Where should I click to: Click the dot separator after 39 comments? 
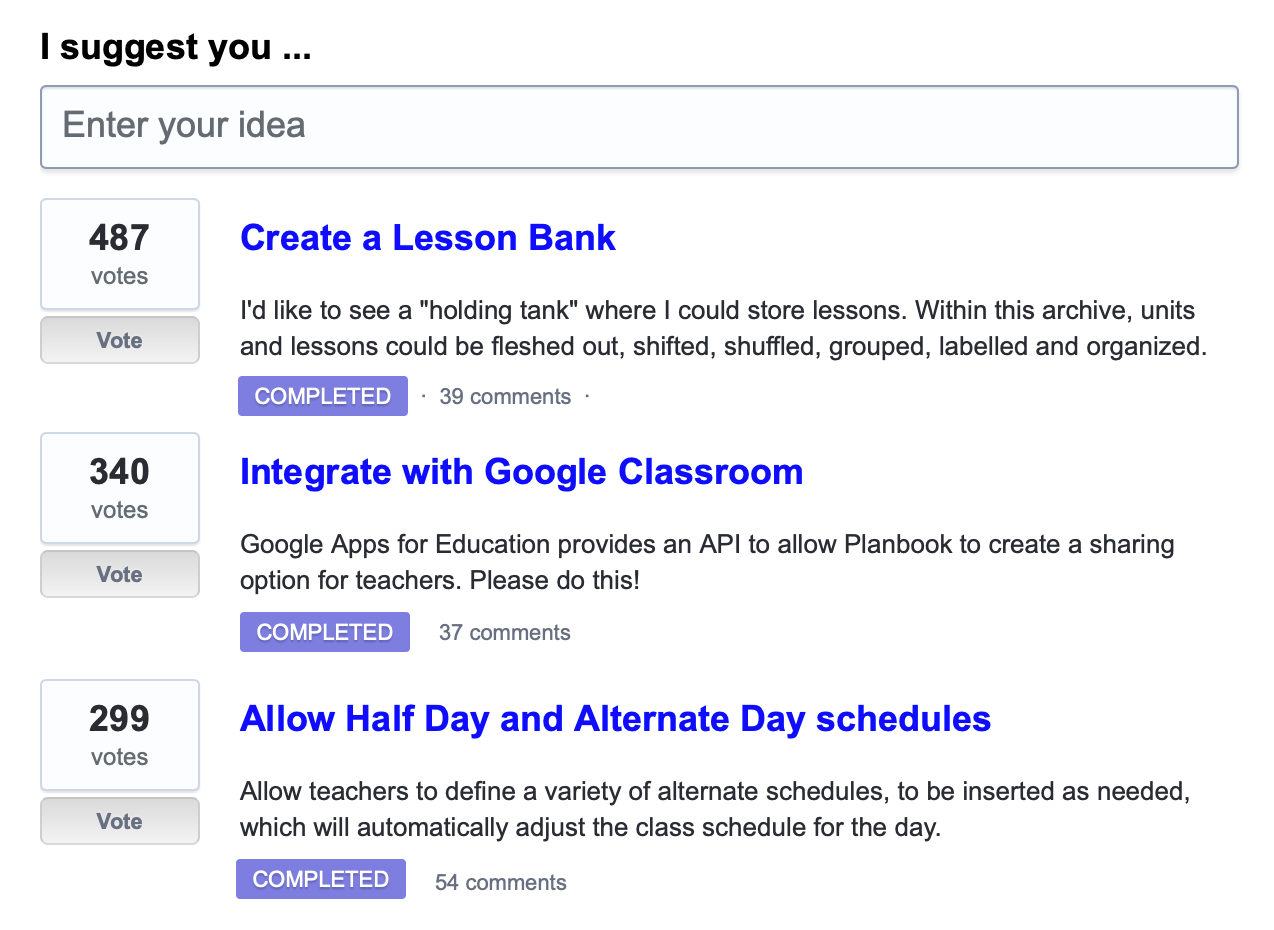tap(586, 397)
